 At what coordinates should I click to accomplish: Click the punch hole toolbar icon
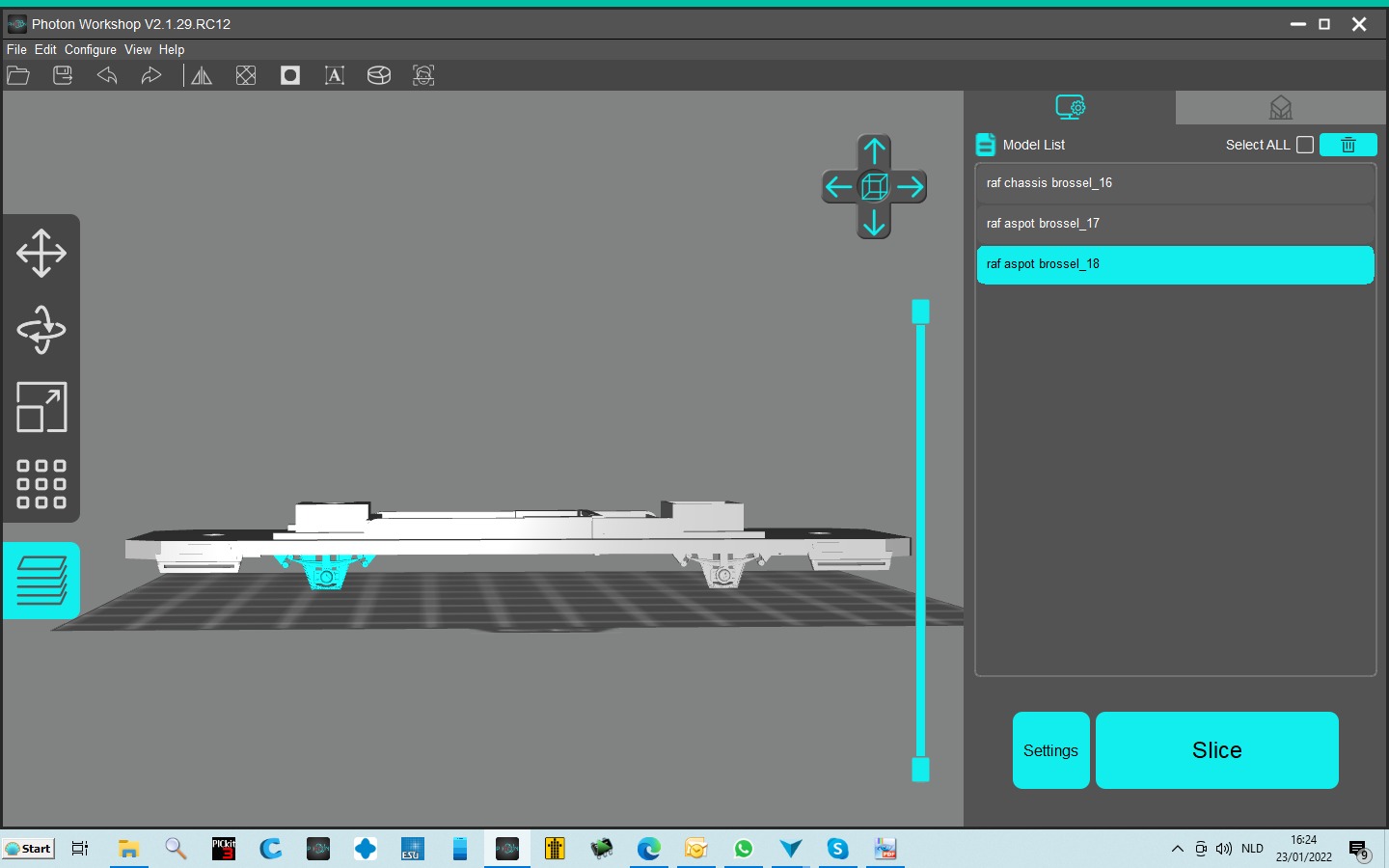click(290, 75)
